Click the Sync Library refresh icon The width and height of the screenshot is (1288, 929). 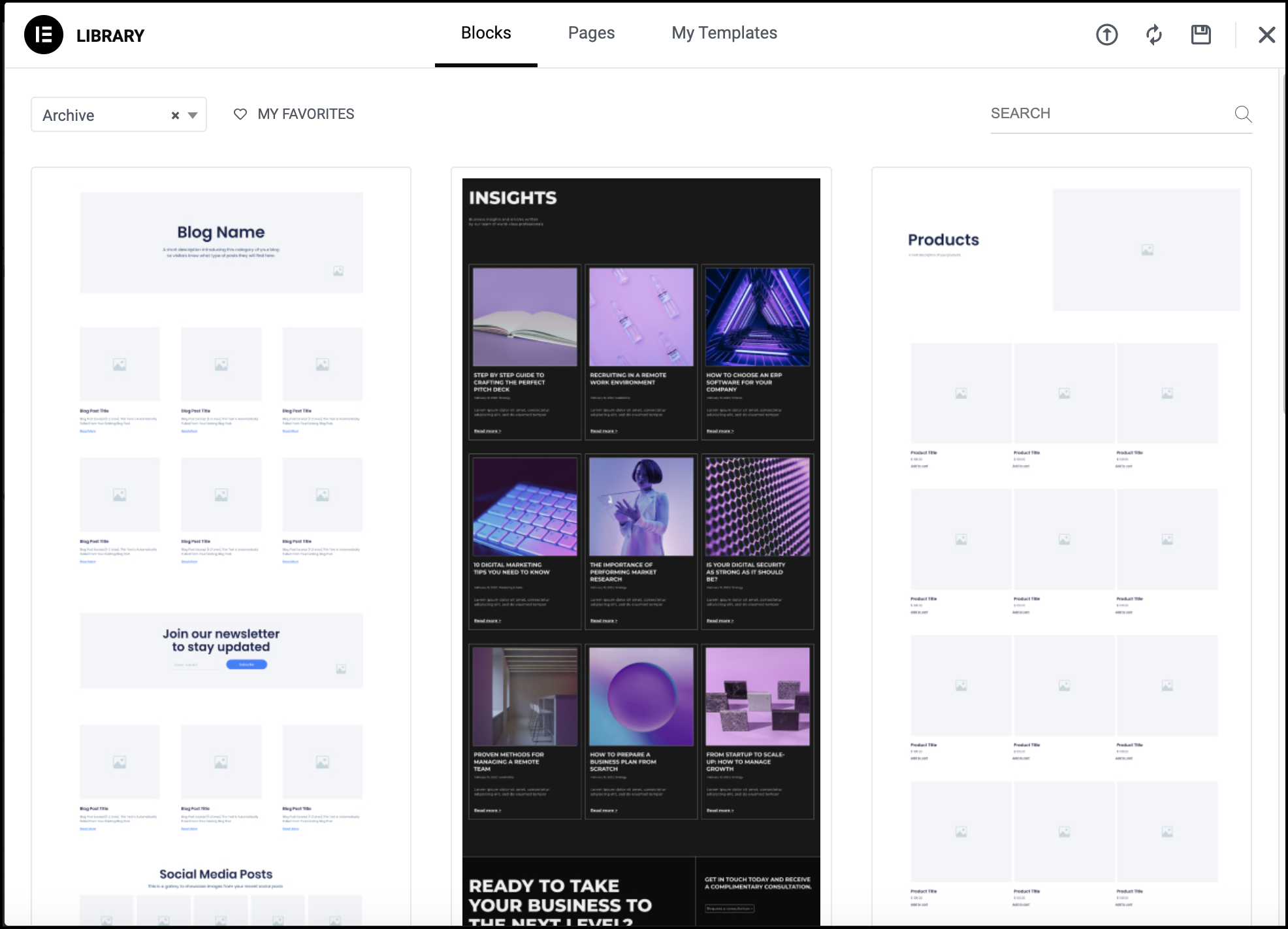1153,35
